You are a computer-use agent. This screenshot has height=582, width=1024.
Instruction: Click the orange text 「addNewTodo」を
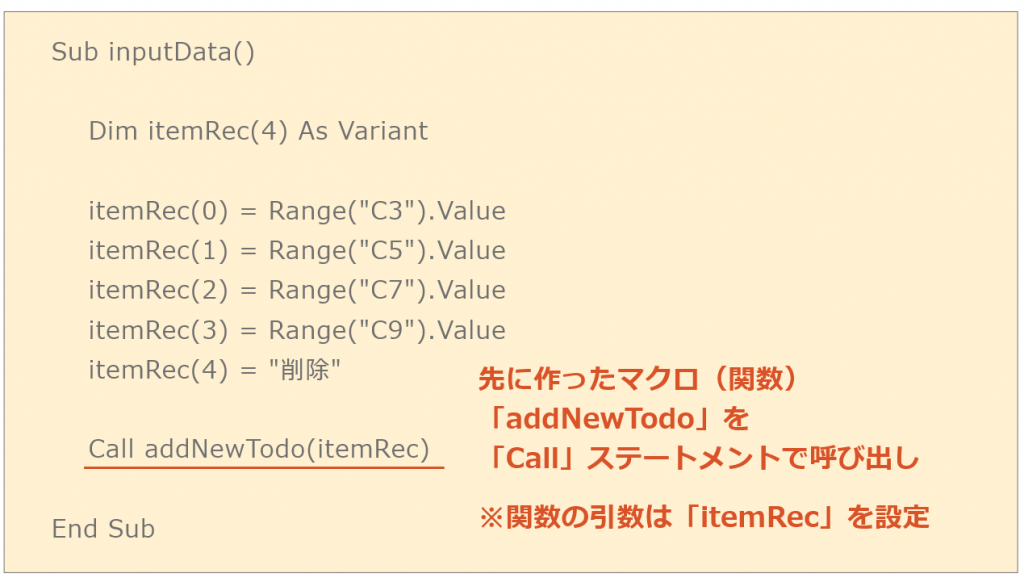615,419
